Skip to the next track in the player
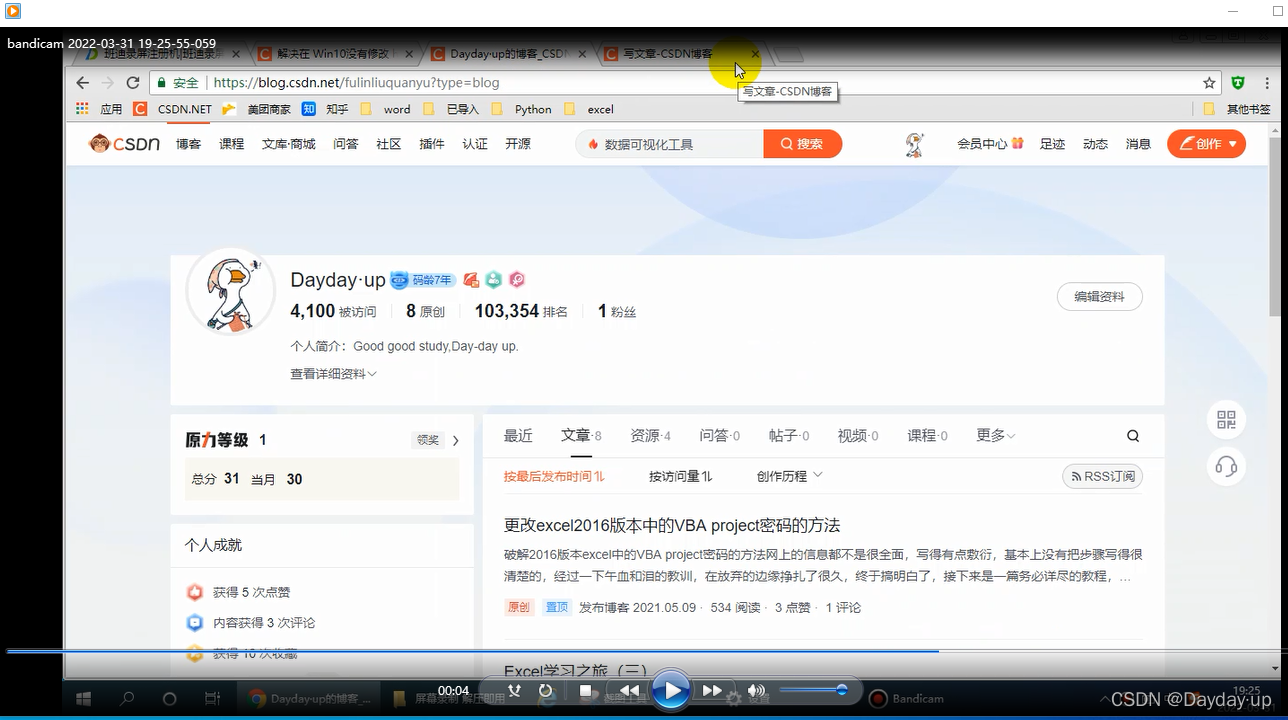The image size is (1288, 720). pyautogui.click(x=712, y=691)
